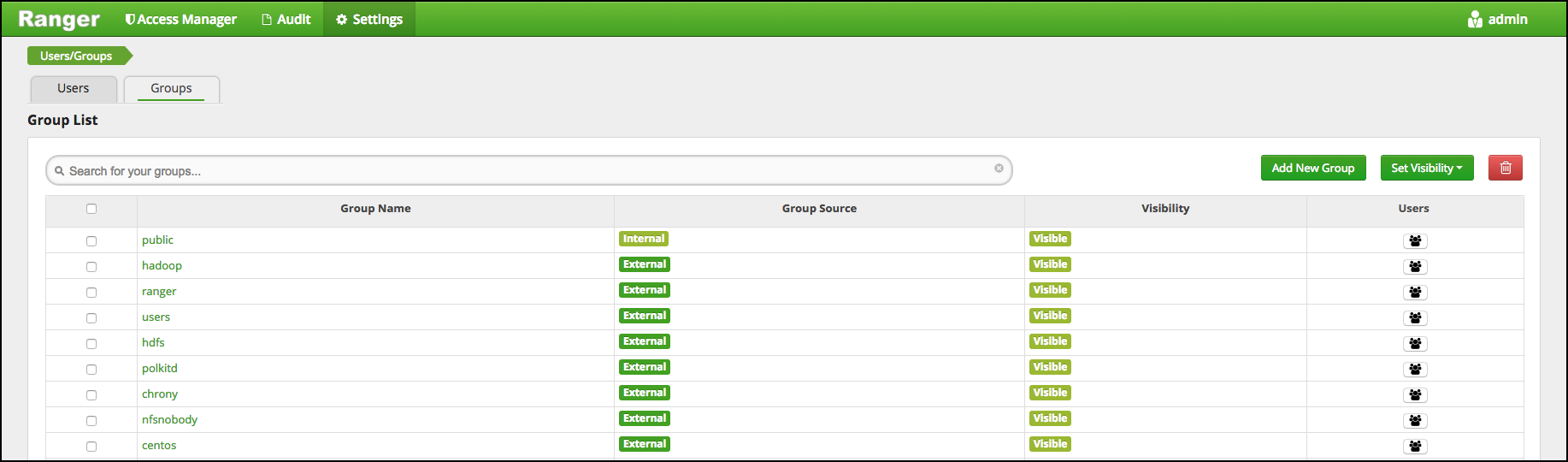Screen dimensions: 1568x462
Task: Click the Visible badge for hdfs
Action: 1050,341
